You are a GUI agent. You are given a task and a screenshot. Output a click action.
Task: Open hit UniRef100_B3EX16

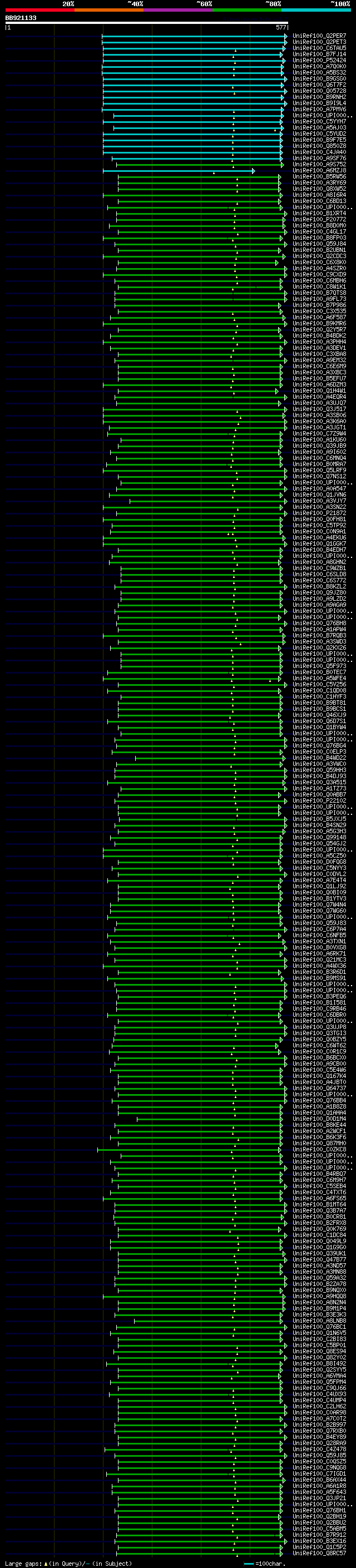(319, 1542)
